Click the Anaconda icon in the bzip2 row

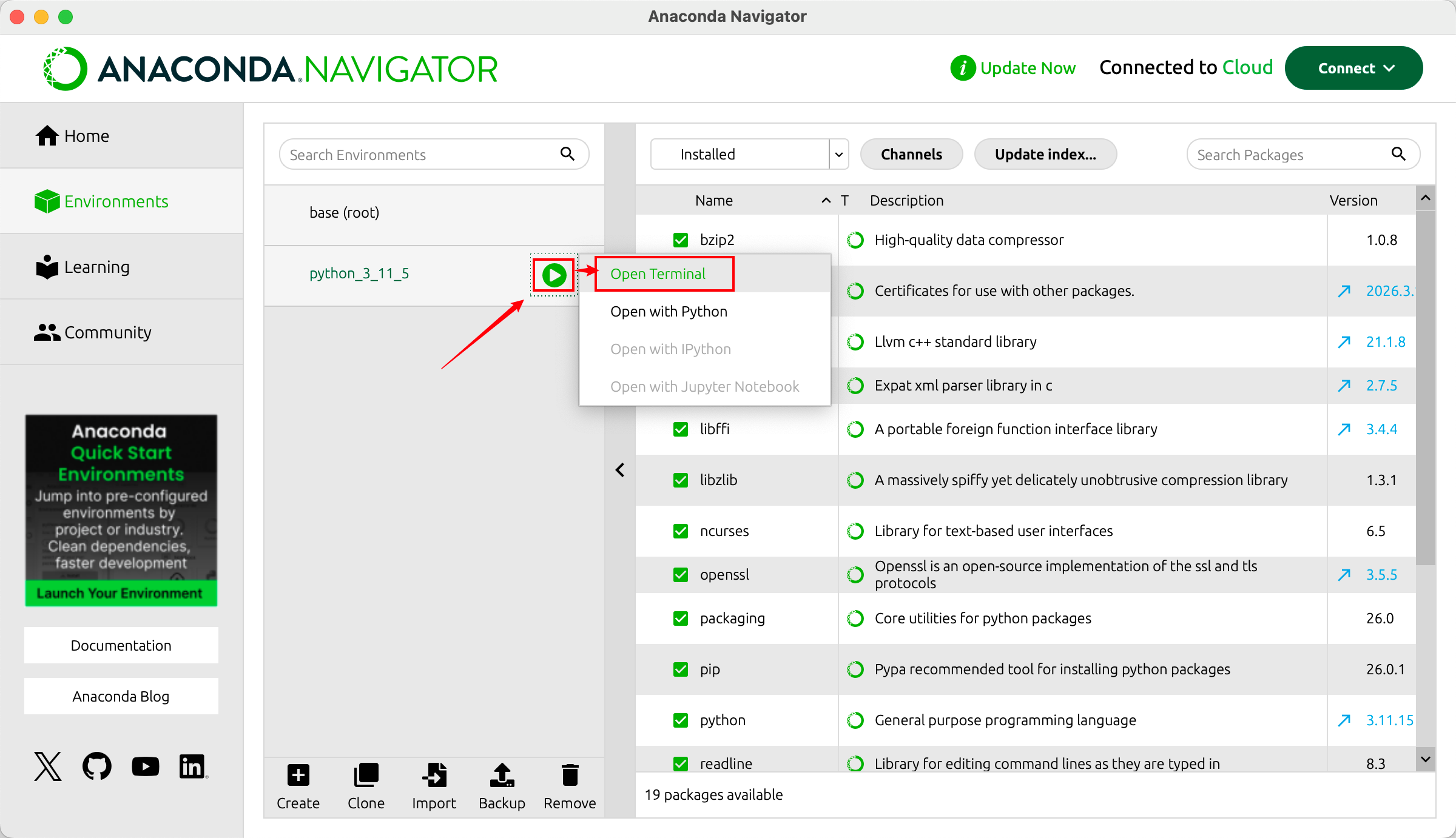(x=855, y=240)
